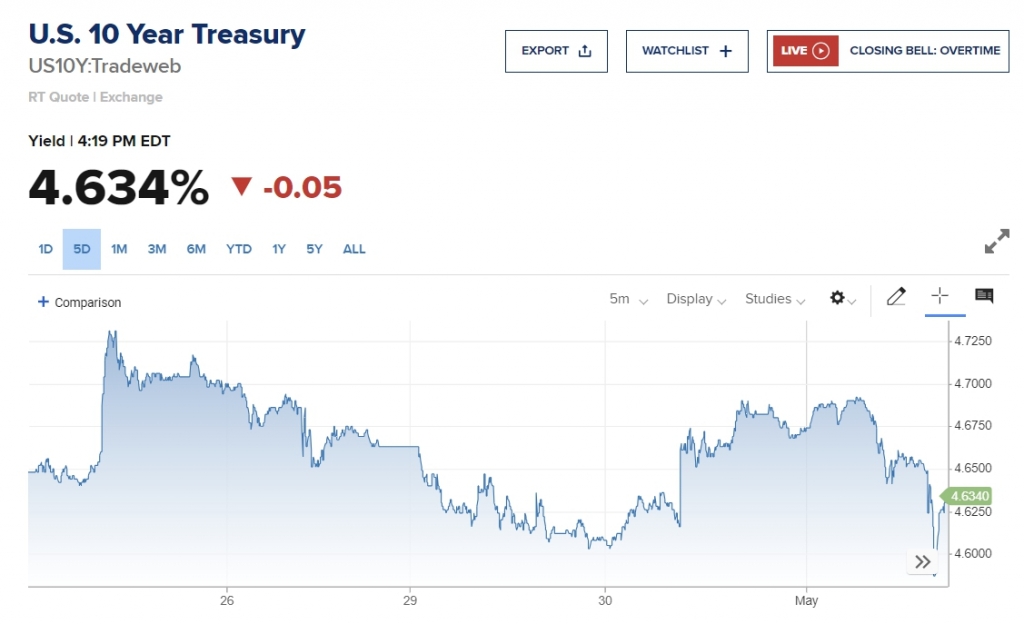Open chart settings gear

[x=842, y=298]
